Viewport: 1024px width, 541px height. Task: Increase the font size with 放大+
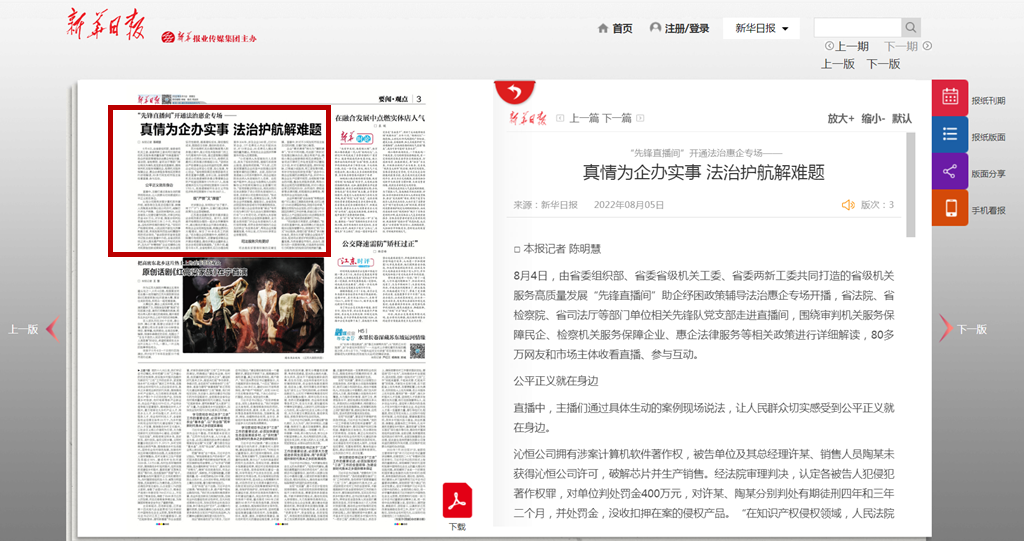[840, 118]
